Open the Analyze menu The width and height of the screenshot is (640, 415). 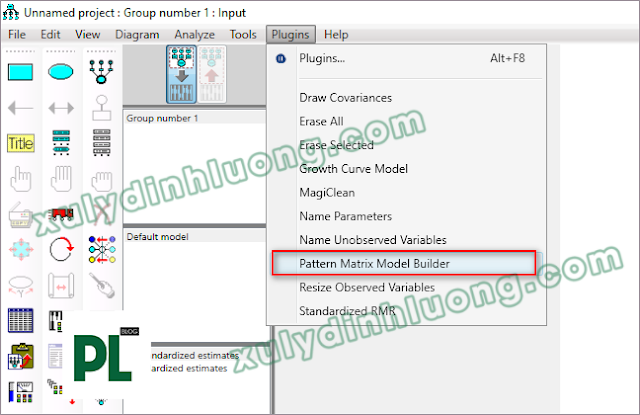[x=194, y=34]
